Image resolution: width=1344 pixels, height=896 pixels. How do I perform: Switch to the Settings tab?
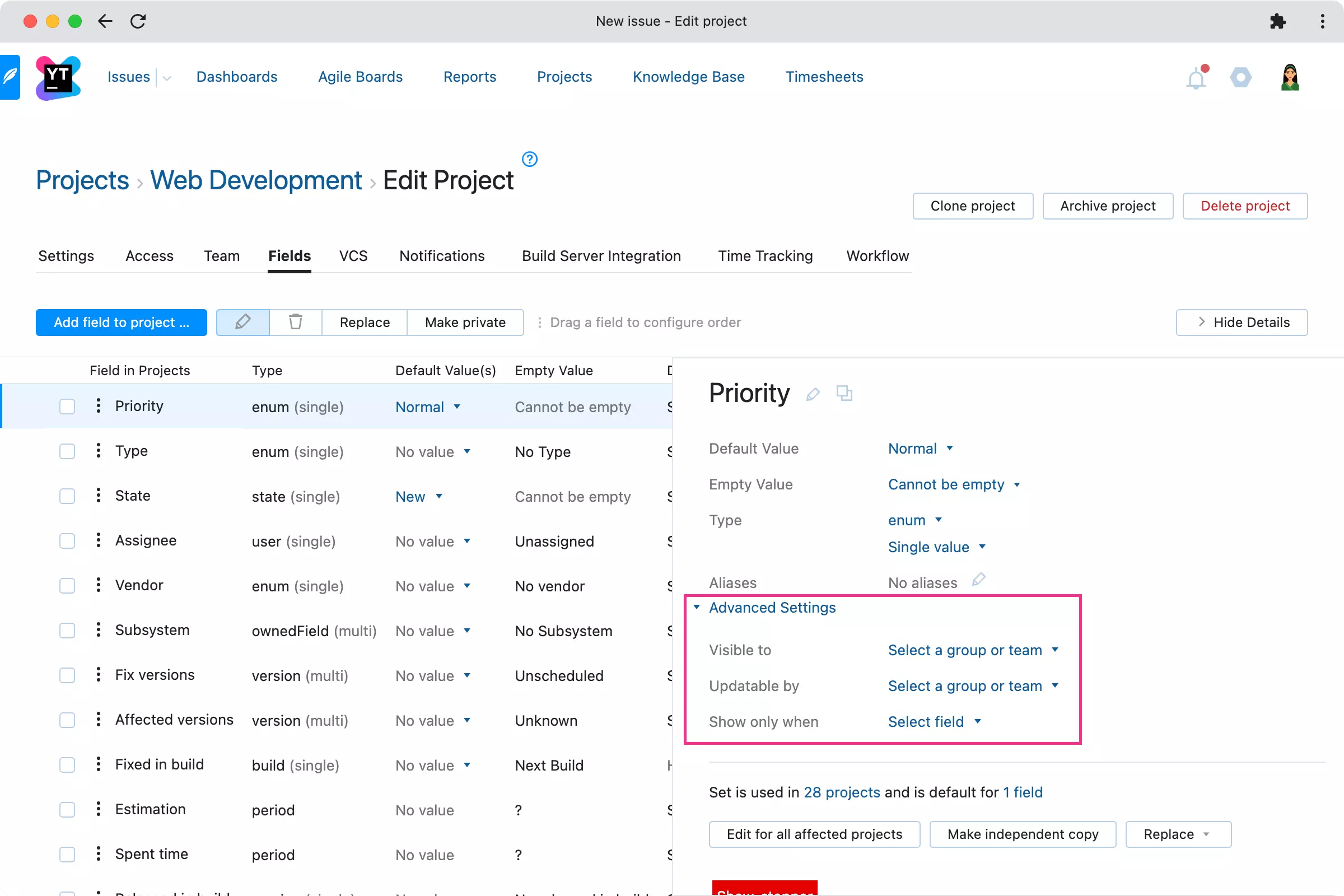click(x=66, y=256)
